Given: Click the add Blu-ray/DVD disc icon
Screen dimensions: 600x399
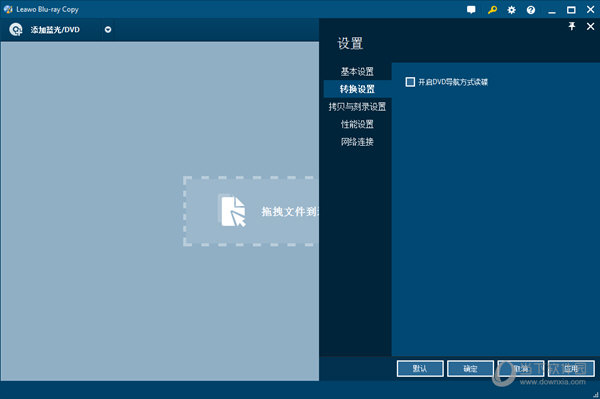Looking at the screenshot, I should point(16,29).
